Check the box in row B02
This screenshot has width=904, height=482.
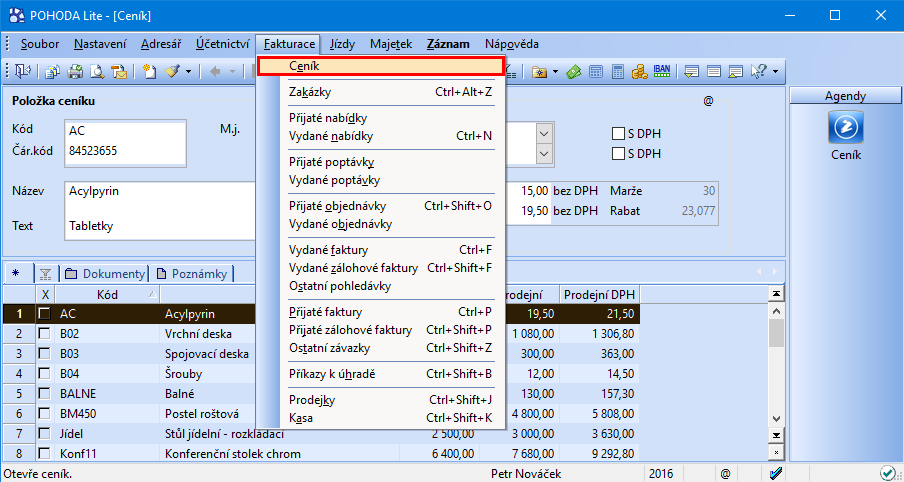coord(44,334)
